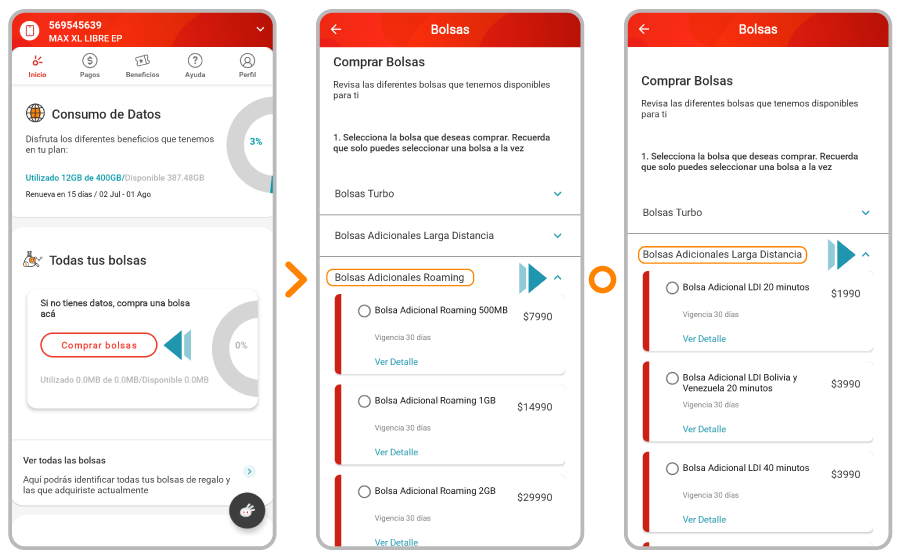This screenshot has width=900, height=558.
Task: Open Ver Detalle for LDI 20 minutos
Action: (704, 339)
